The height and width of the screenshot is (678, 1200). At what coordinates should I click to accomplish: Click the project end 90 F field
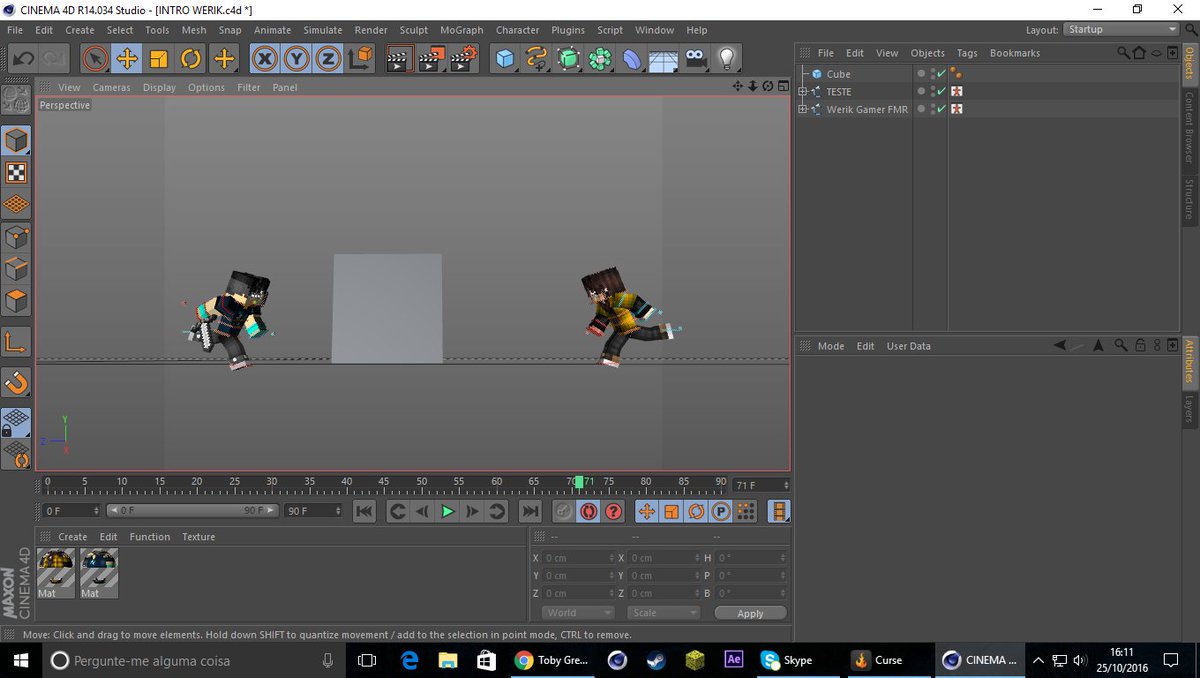(314, 511)
